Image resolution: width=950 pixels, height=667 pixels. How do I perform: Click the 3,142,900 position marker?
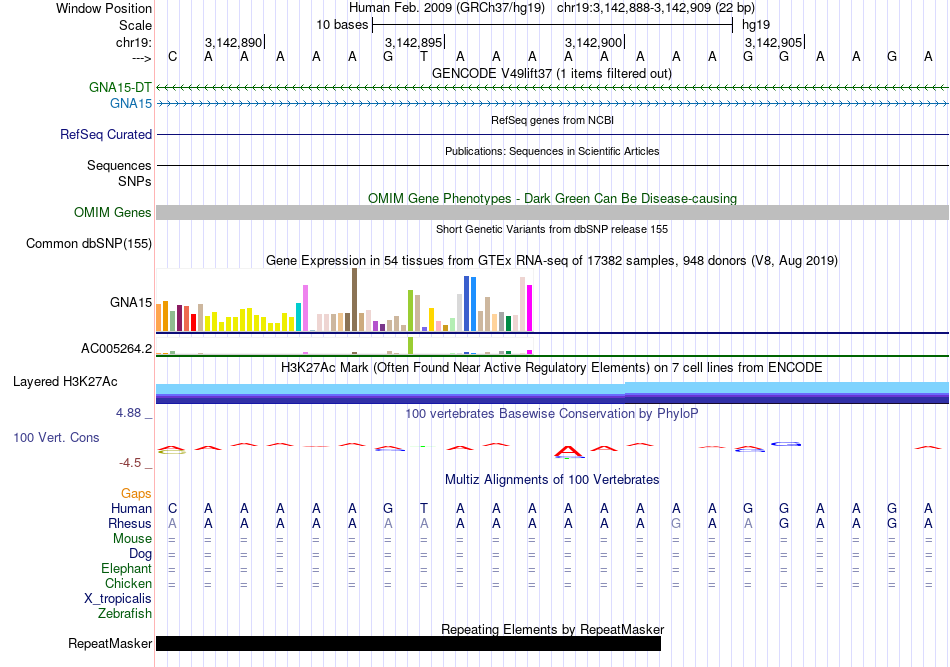[594, 42]
